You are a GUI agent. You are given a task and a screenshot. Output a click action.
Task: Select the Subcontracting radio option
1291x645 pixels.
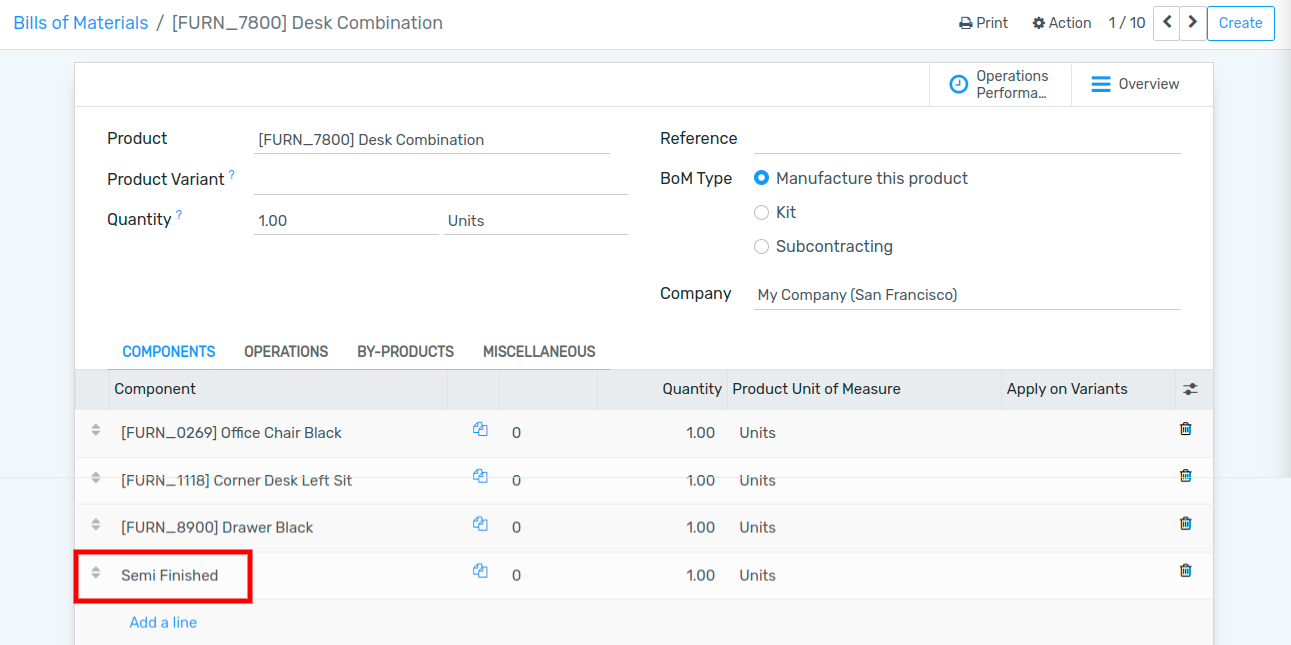coord(761,246)
